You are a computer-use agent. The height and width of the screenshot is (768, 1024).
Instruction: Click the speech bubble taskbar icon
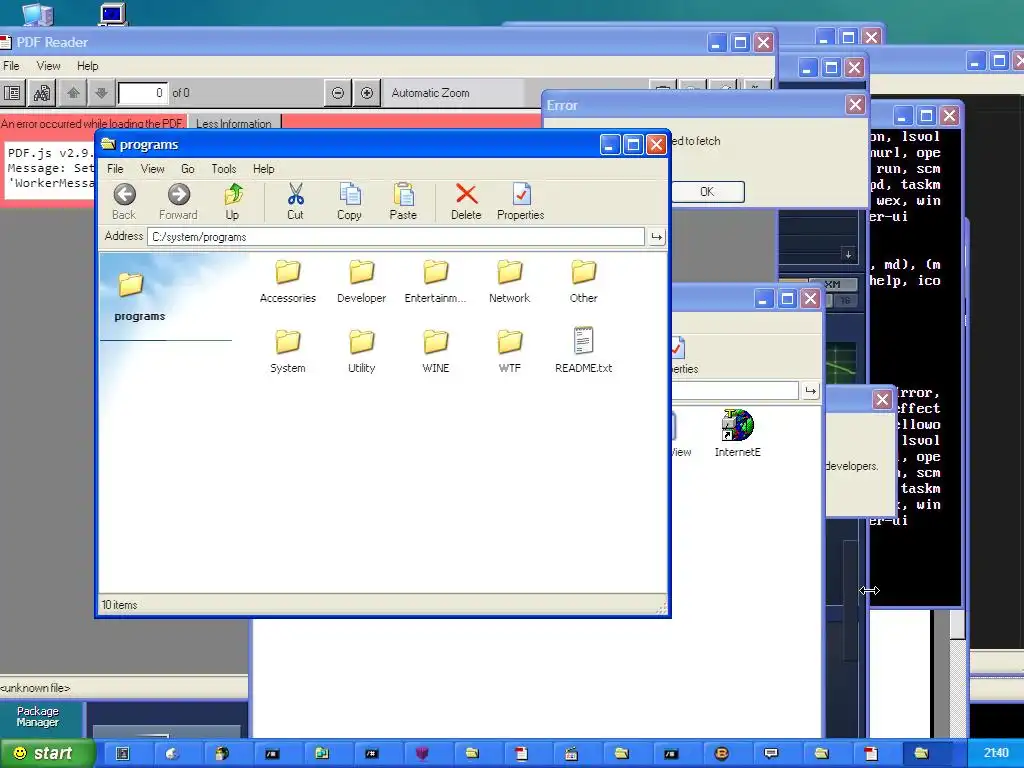pyautogui.click(x=771, y=754)
